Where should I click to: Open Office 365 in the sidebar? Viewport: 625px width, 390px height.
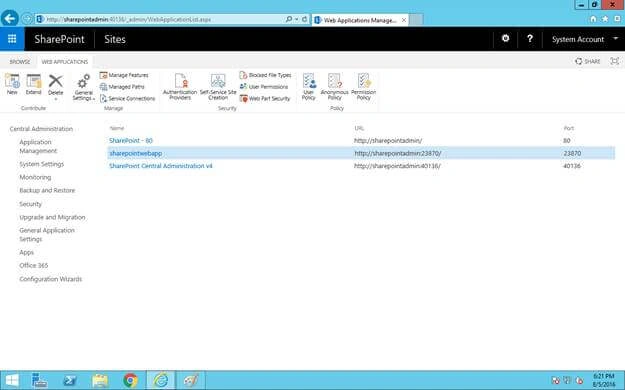tap(33, 265)
